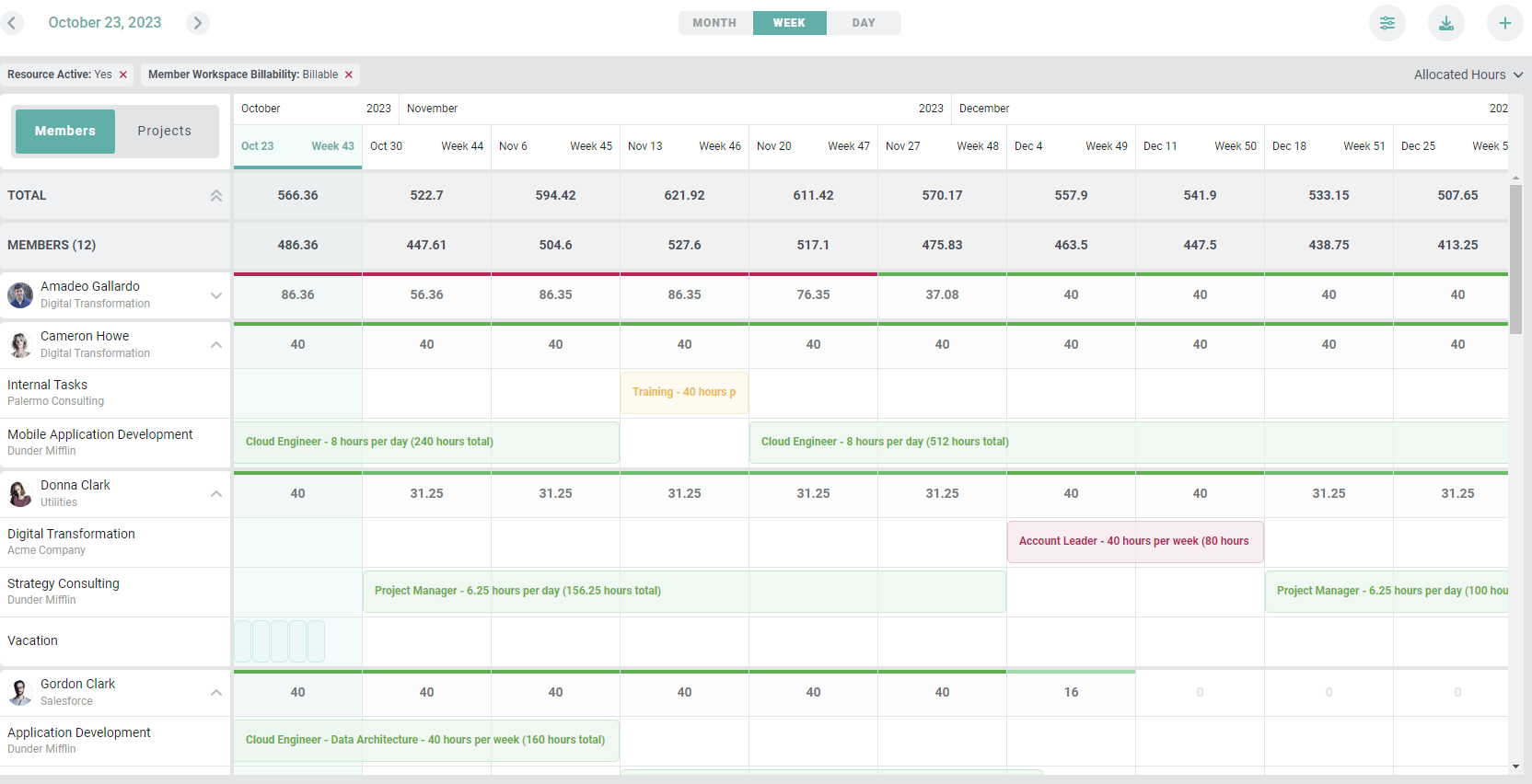The width and height of the screenshot is (1532, 784).
Task: Go to previous week with left arrow
Action: click(12, 23)
